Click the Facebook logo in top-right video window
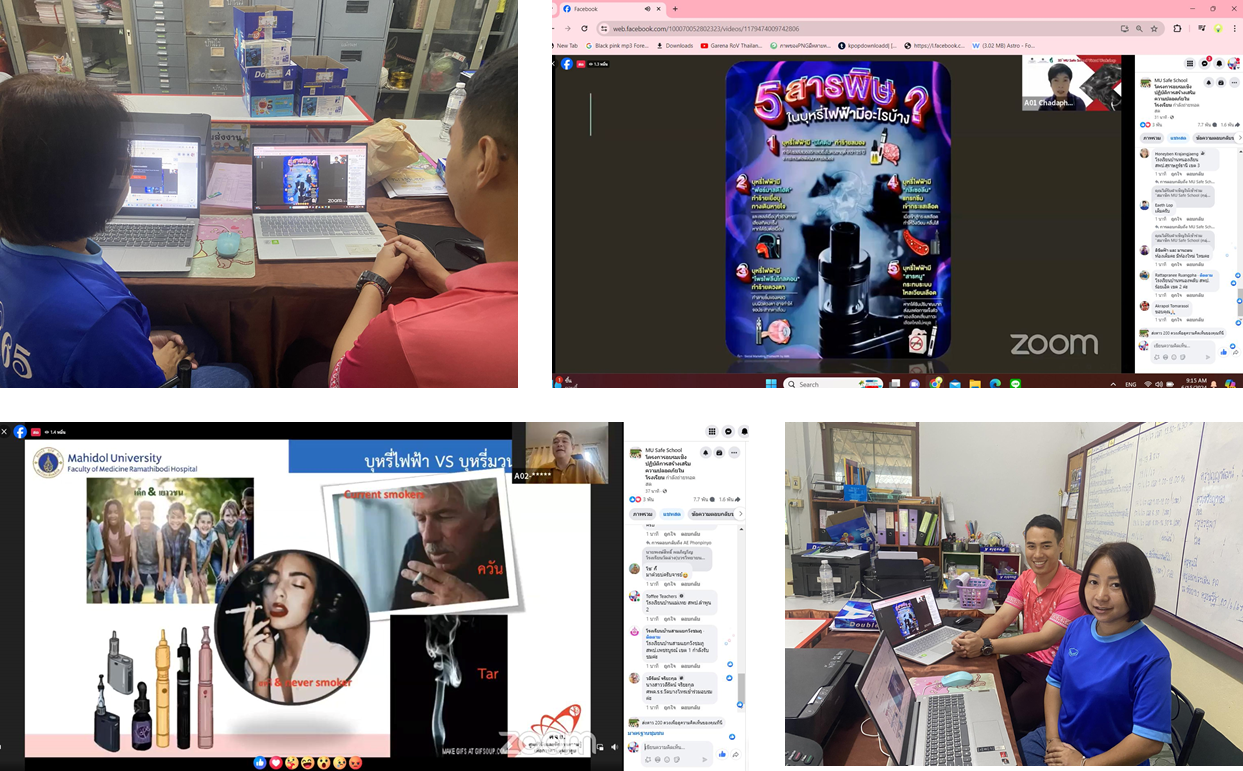 click(x=567, y=64)
